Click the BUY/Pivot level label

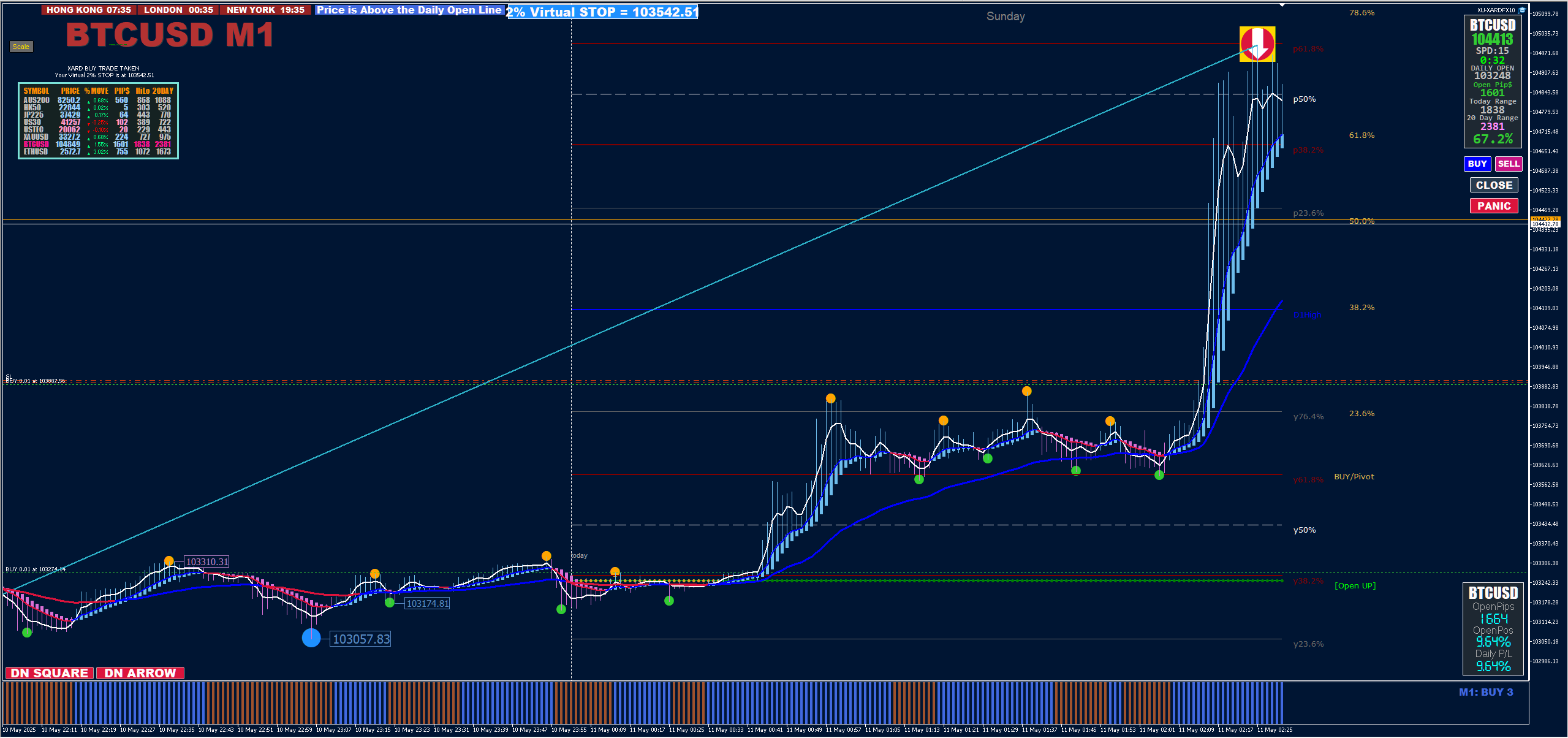pyautogui.click(x=1354, y=477)
